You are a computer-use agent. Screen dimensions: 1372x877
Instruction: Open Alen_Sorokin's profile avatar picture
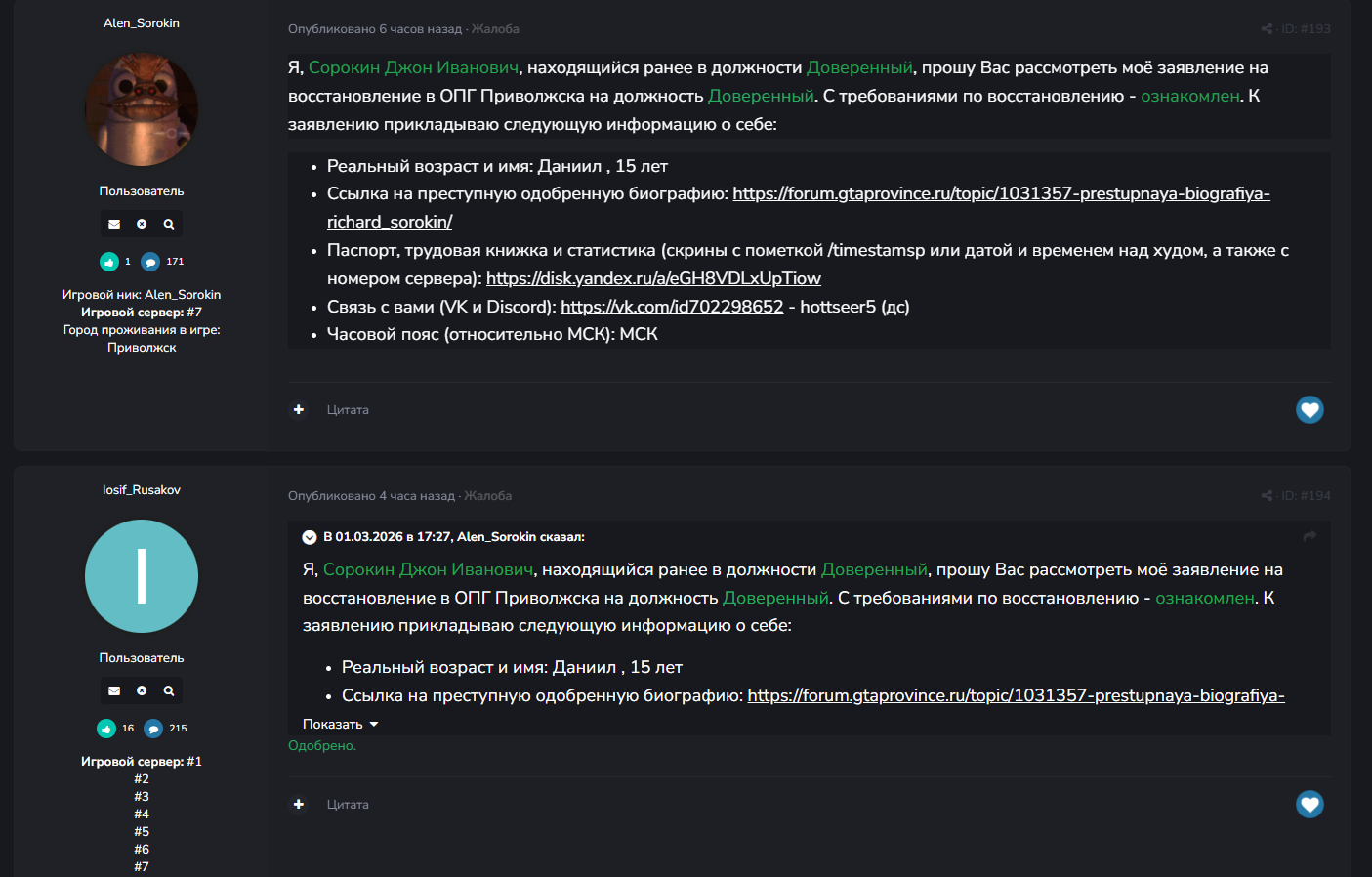tap(142, 109)
